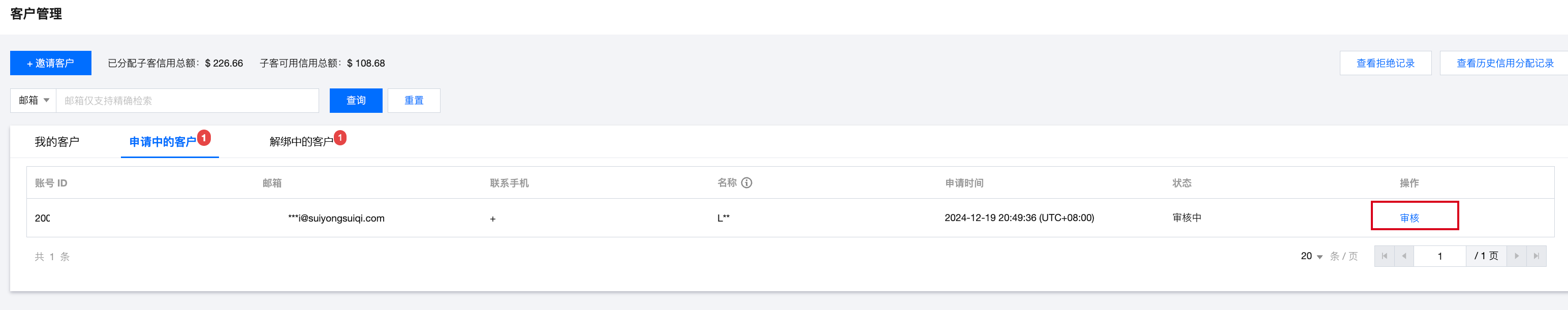The height and width of the screenshot is (310, 1568).
Task: Click the 查询 query button
Action: tap(356, 101)
